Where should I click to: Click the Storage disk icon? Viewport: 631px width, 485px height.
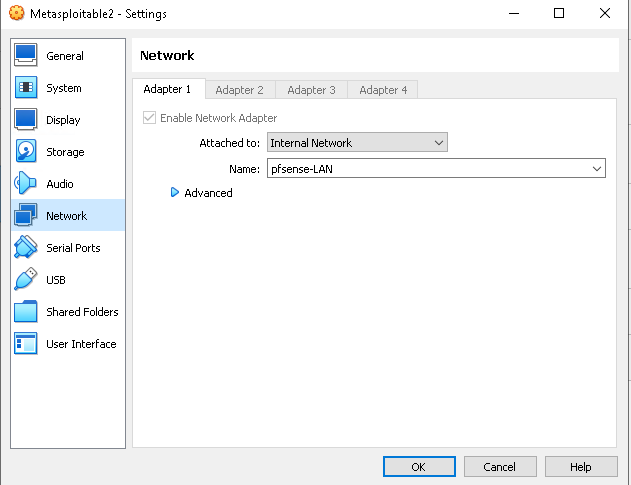(x=26, y=151)
